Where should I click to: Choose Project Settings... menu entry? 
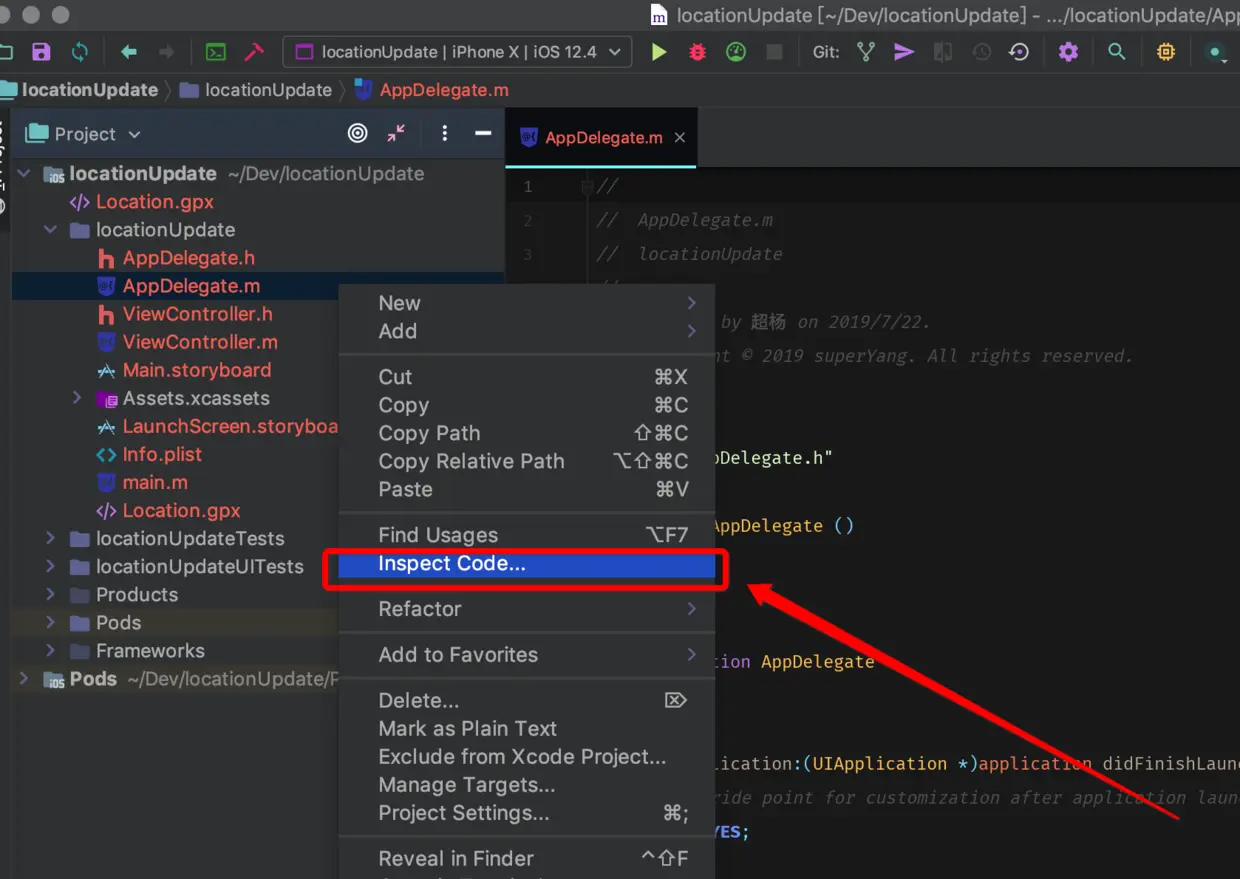527,813
